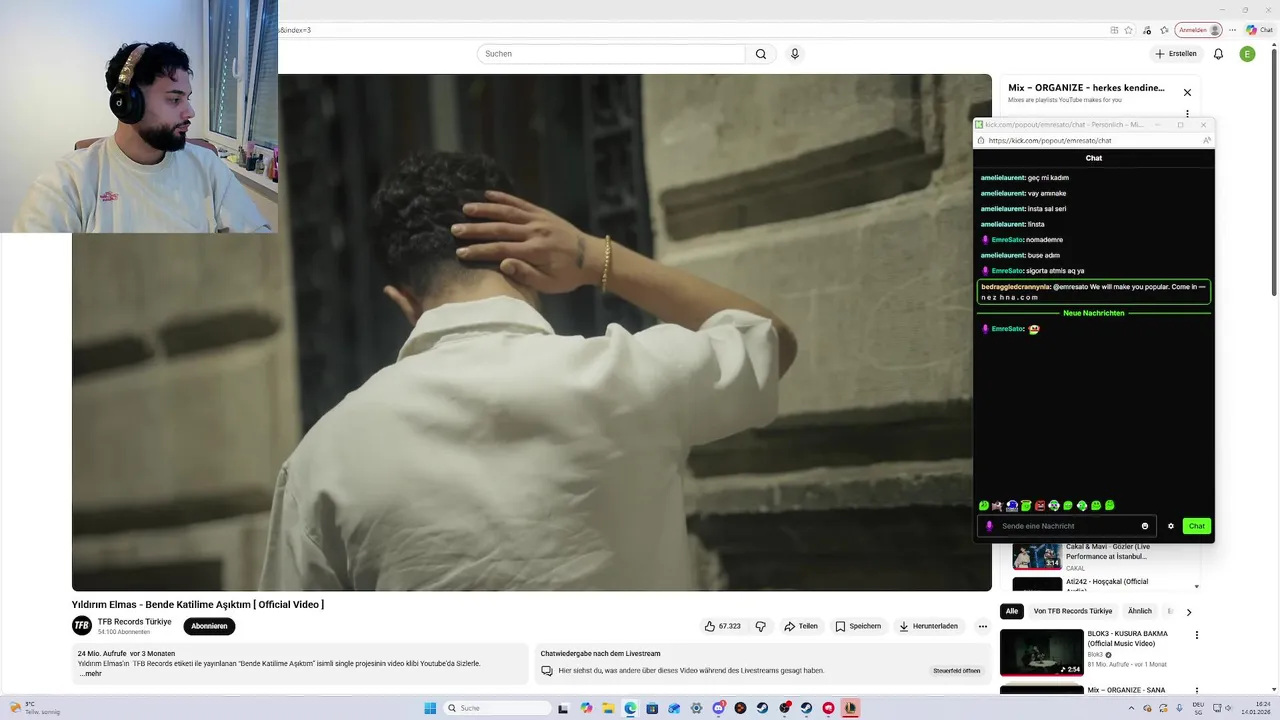Send message with green Chat button

coord(1196,526)
